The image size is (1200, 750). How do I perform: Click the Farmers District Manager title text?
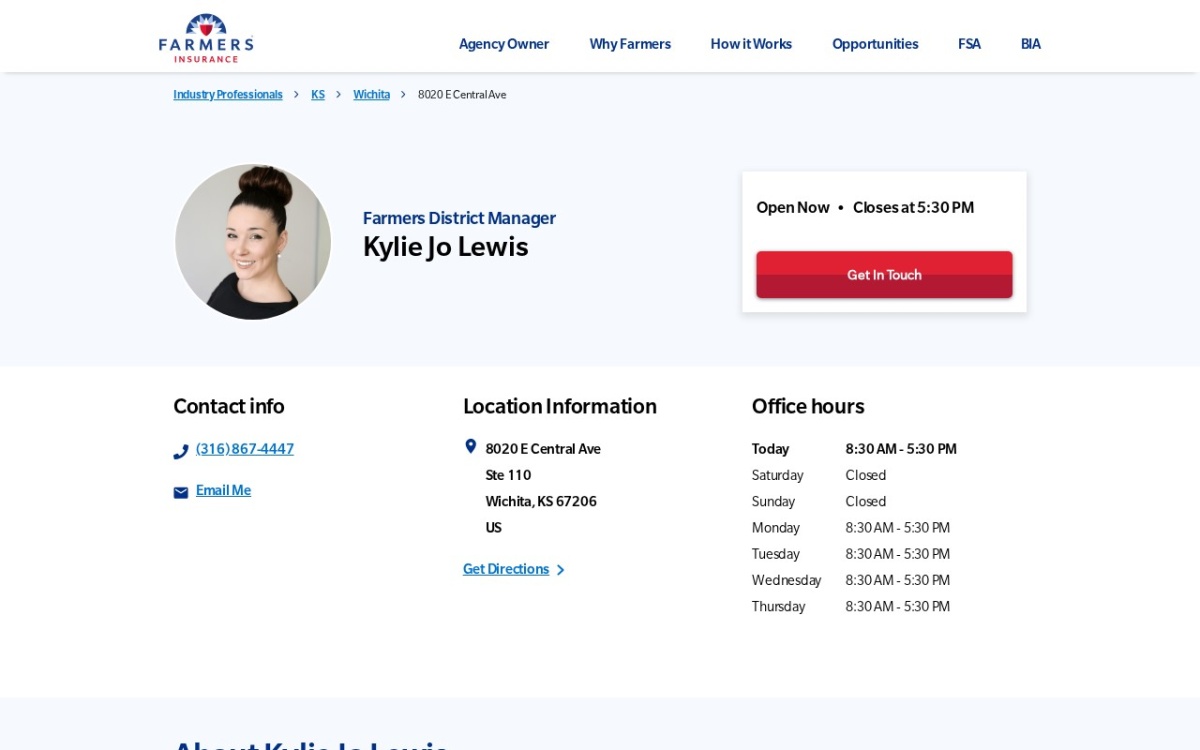click(x=459, y=218)
